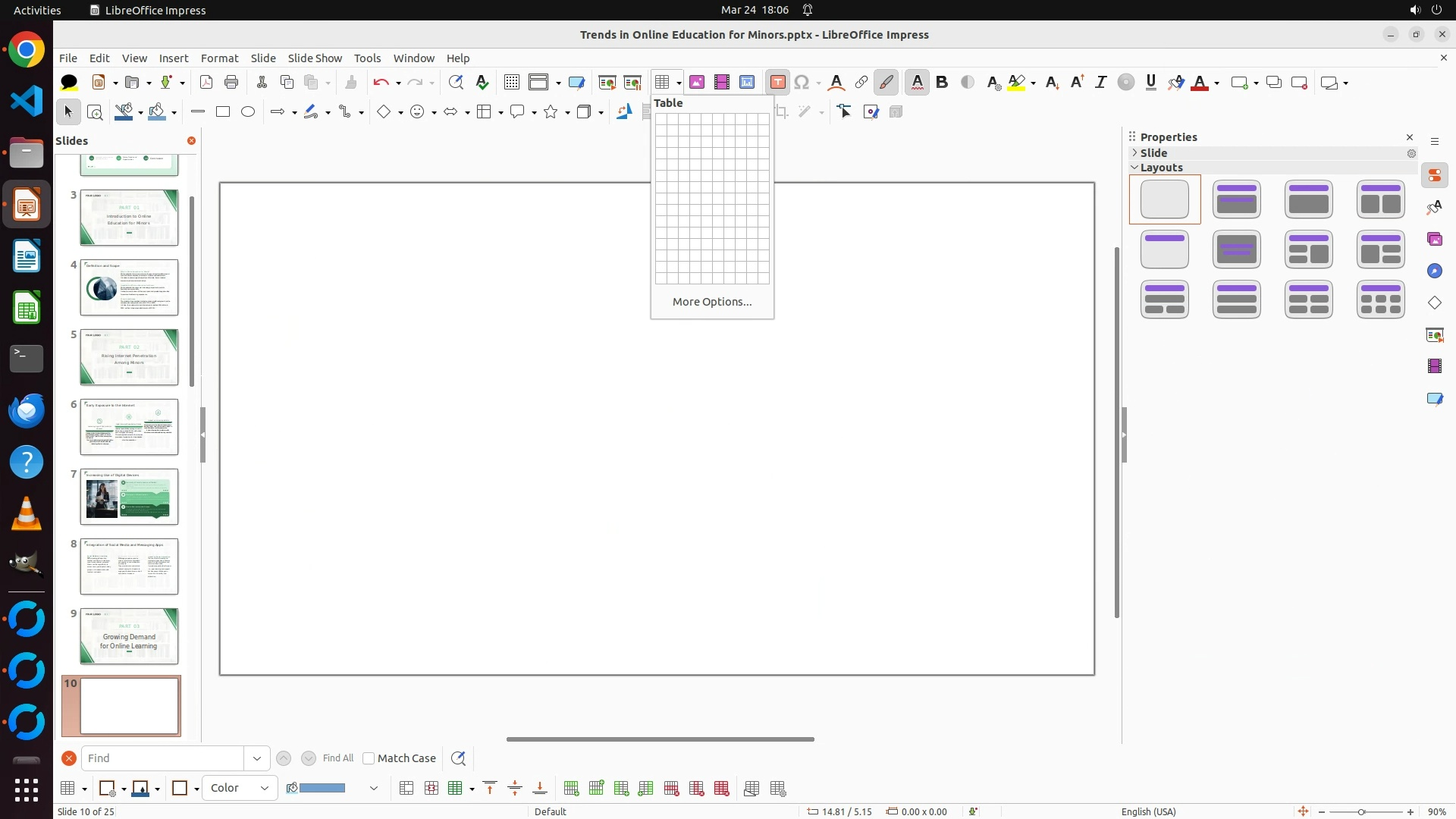Click the Insert Image toolbar icon
The width and height of the screenshot is (1456, 819).
[697, 83]
